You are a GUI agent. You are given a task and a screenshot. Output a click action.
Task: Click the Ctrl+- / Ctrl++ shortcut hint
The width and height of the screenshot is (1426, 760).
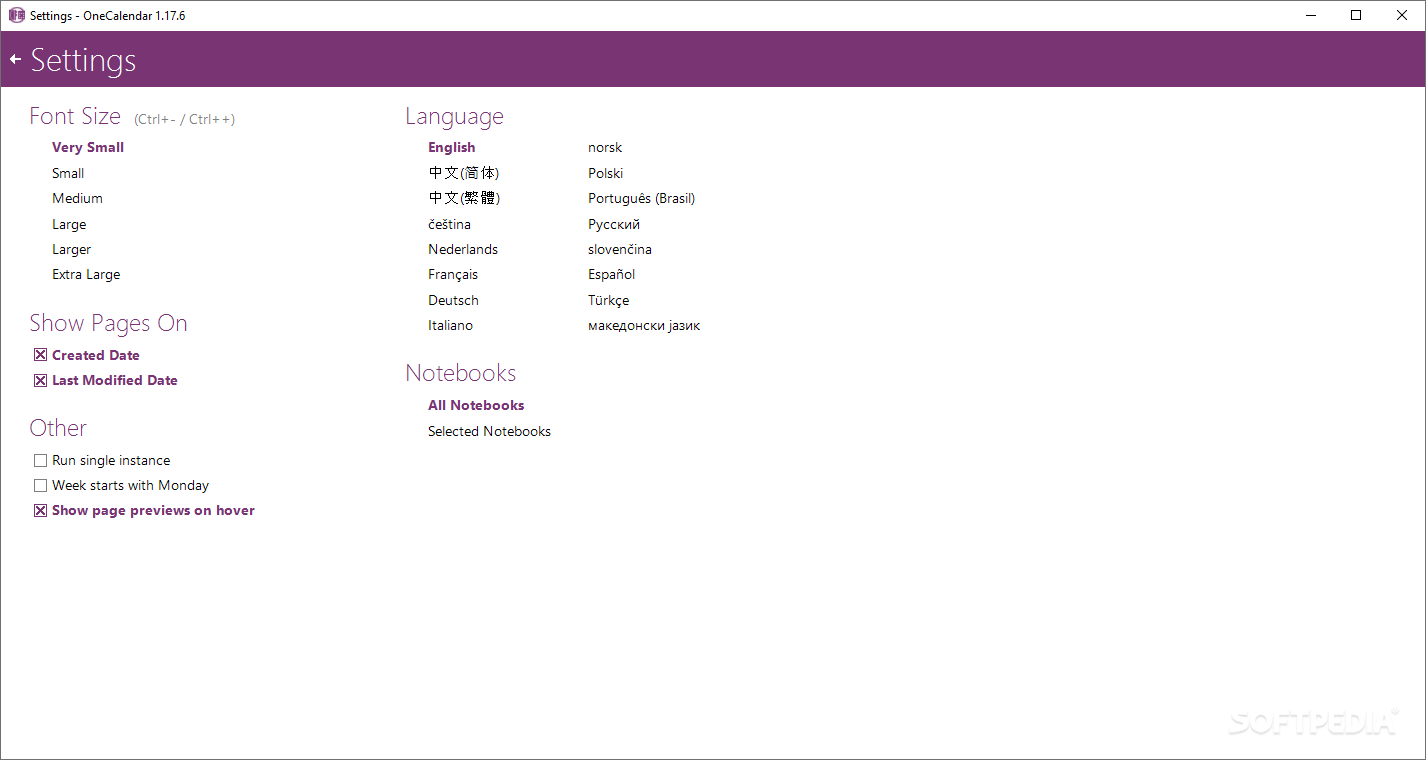click(x=185, y=119)
